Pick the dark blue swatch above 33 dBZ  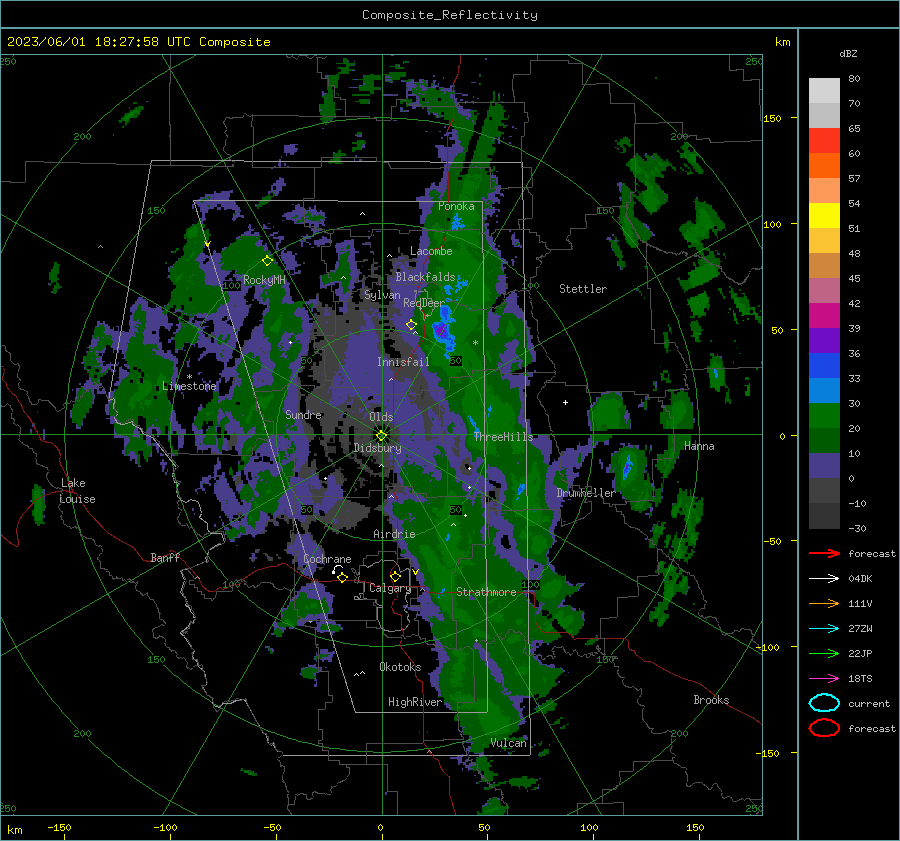(x=824, y=366)
